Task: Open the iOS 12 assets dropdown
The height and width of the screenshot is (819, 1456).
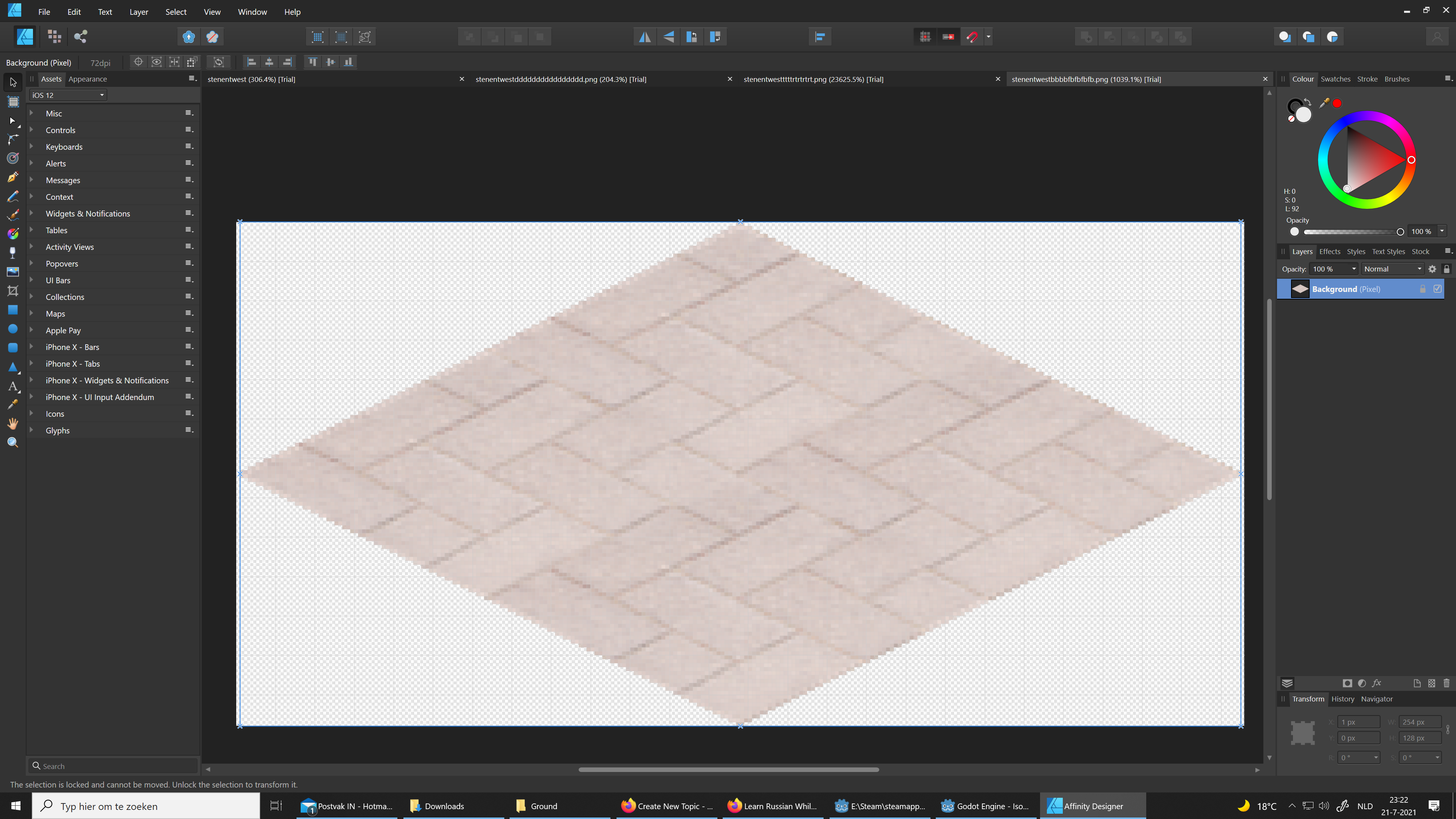Action: (x=67, y=95)
